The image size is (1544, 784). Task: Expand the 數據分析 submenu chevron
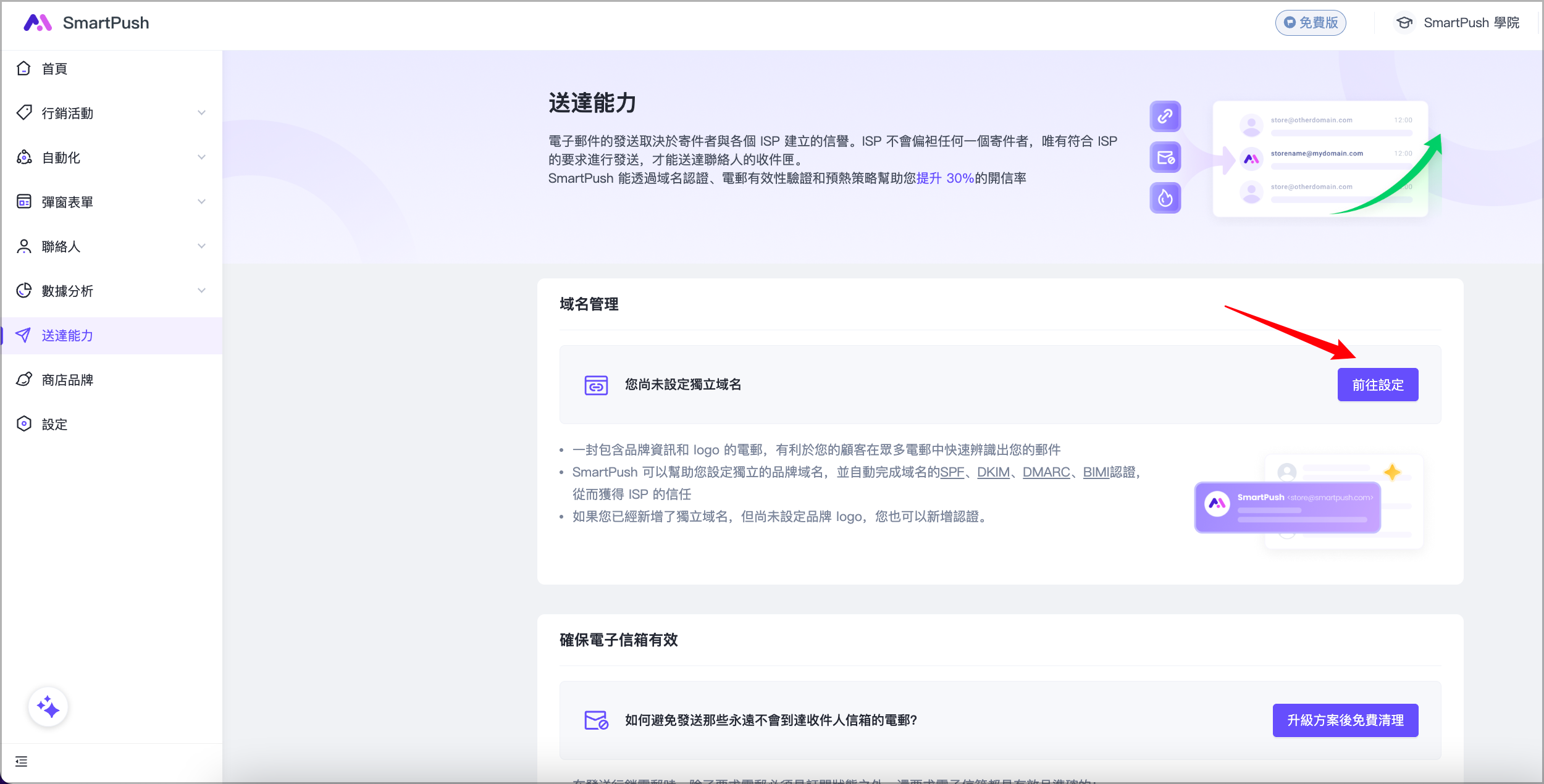coord(201,291)
